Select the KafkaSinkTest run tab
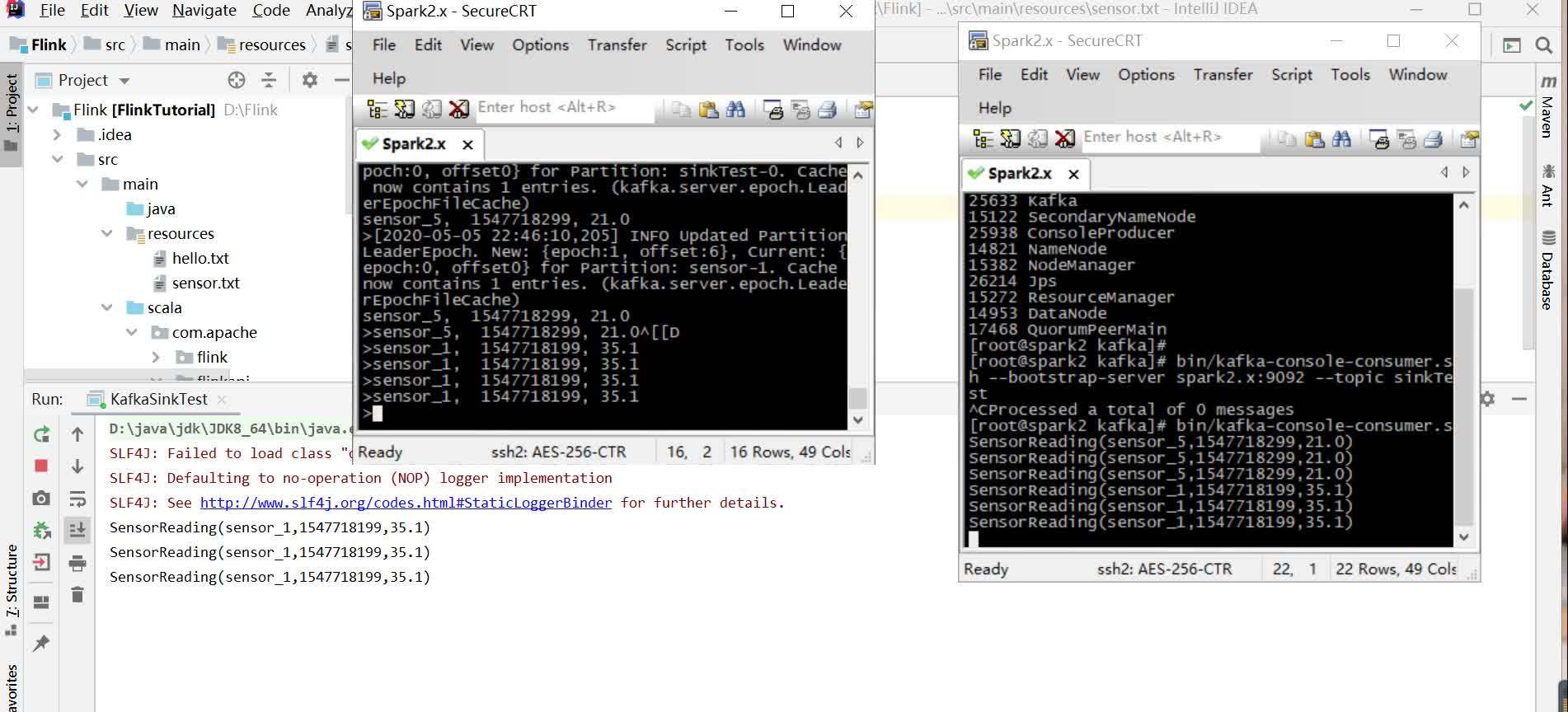This screenshot has height=712, width=1568. [x=158, y=399]
